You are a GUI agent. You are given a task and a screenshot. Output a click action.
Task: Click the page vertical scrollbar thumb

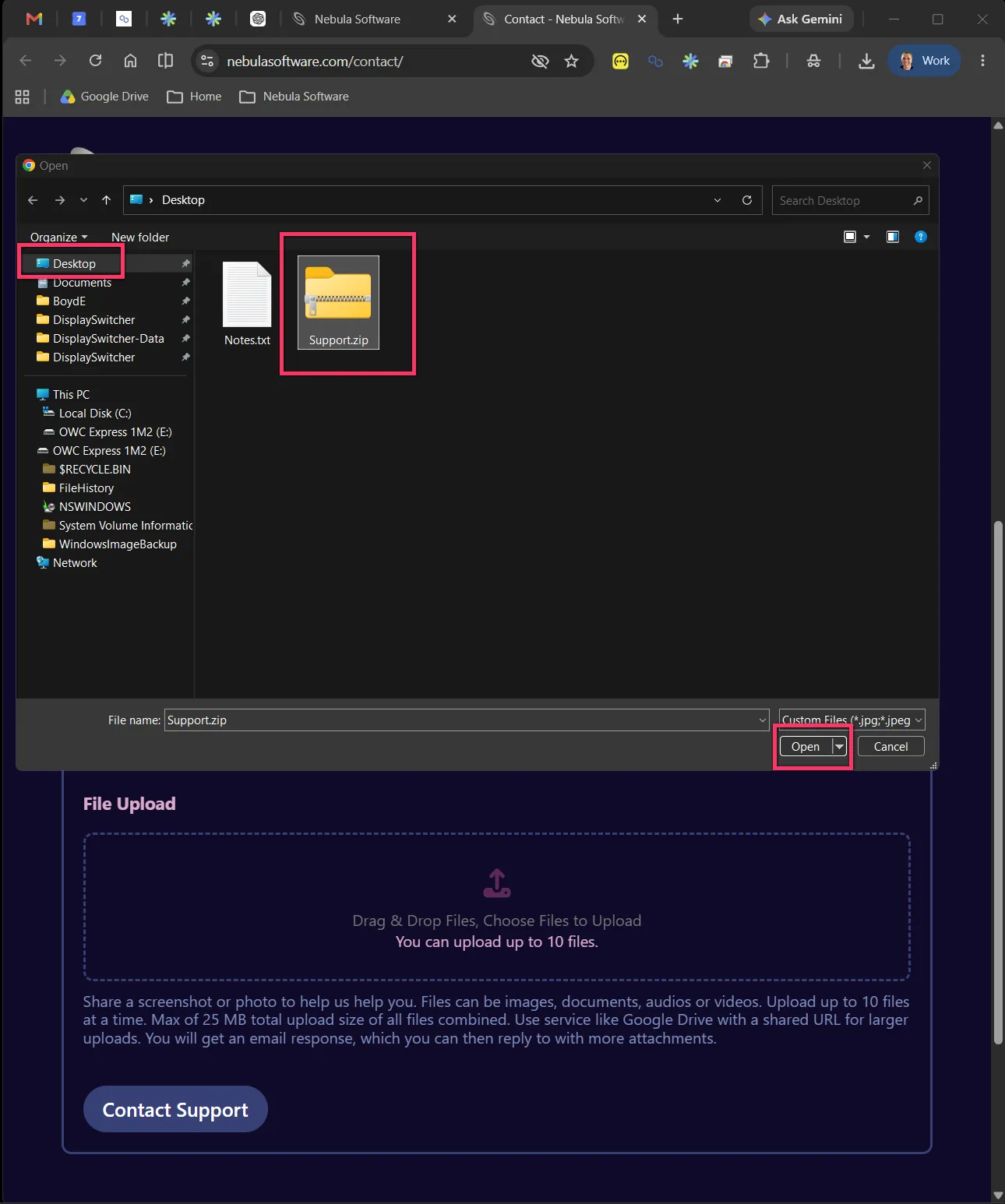(998, 783)
